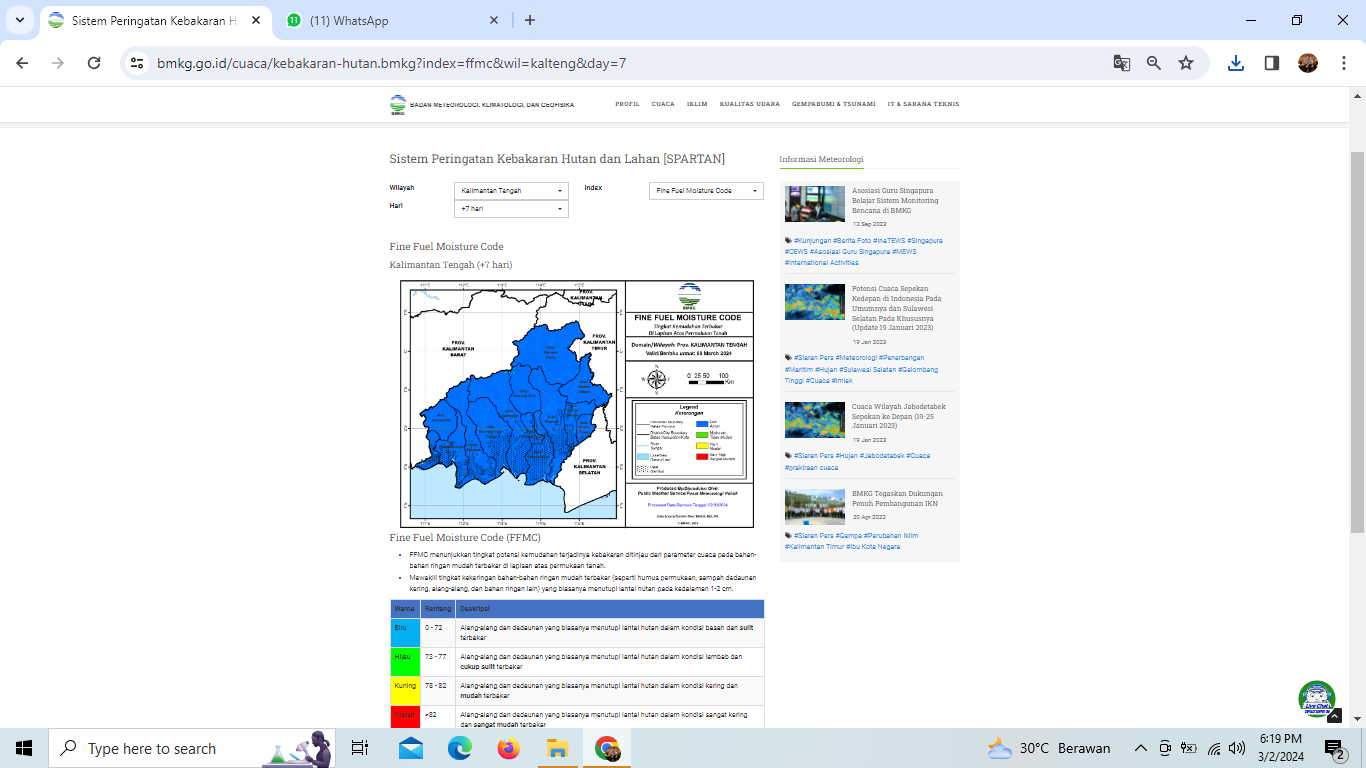Click the taskbar search box

192,748
